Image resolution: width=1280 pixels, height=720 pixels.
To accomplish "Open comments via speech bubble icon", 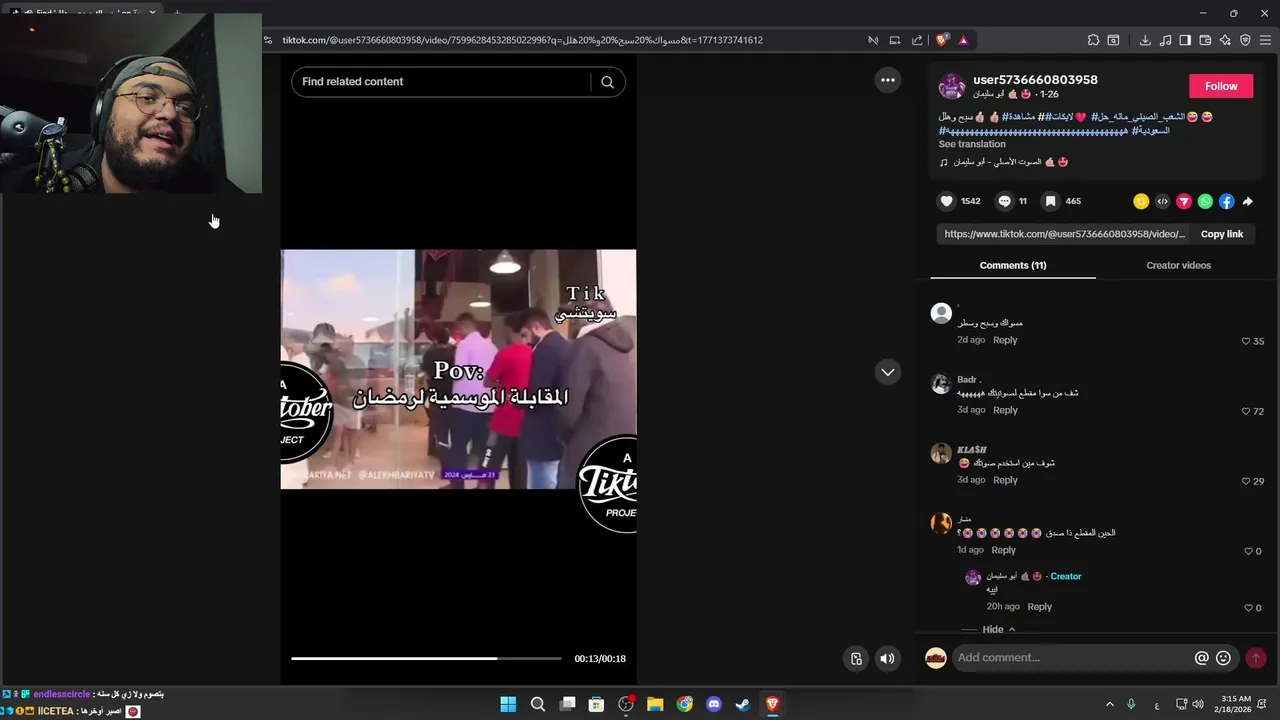I will click(1004, 201).
